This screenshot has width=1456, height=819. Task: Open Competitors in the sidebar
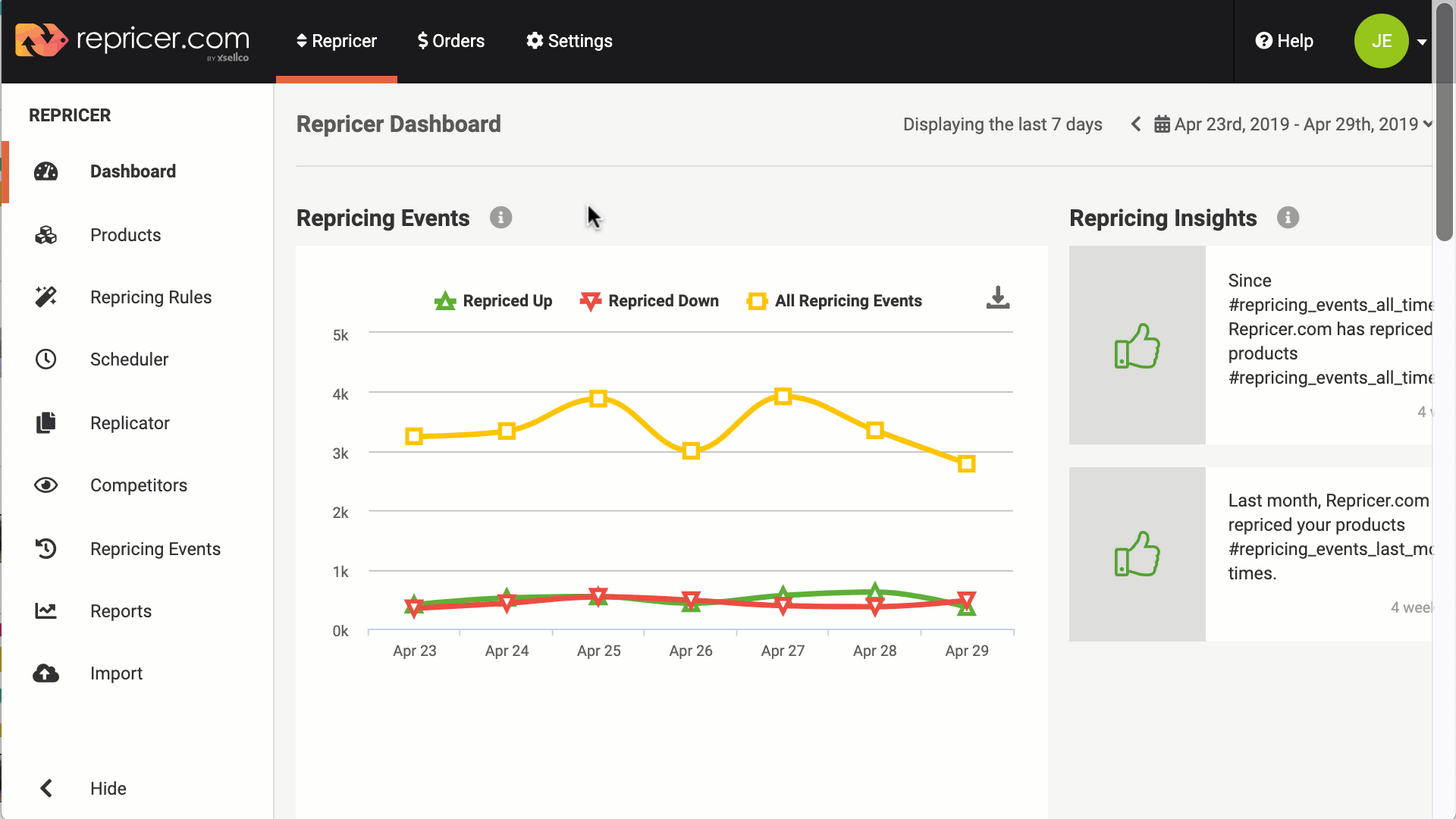pos(139,485)
